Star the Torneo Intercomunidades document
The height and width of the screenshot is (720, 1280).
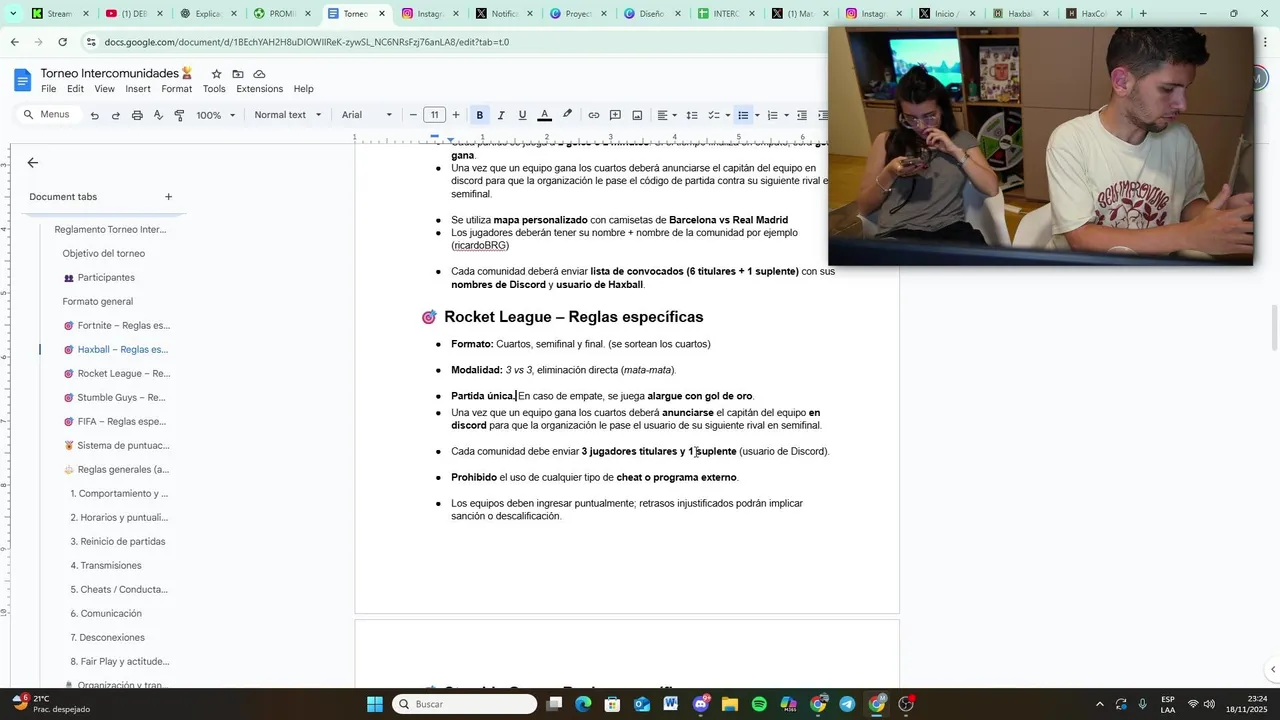216,74
